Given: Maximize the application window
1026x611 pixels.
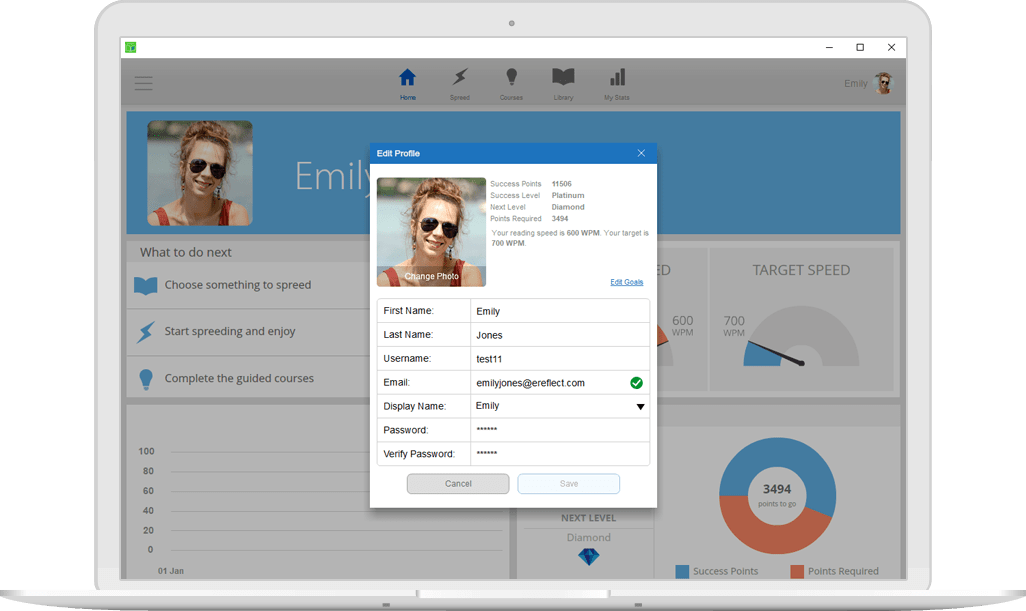Looking at the screenshot, I should coord(860,47).
